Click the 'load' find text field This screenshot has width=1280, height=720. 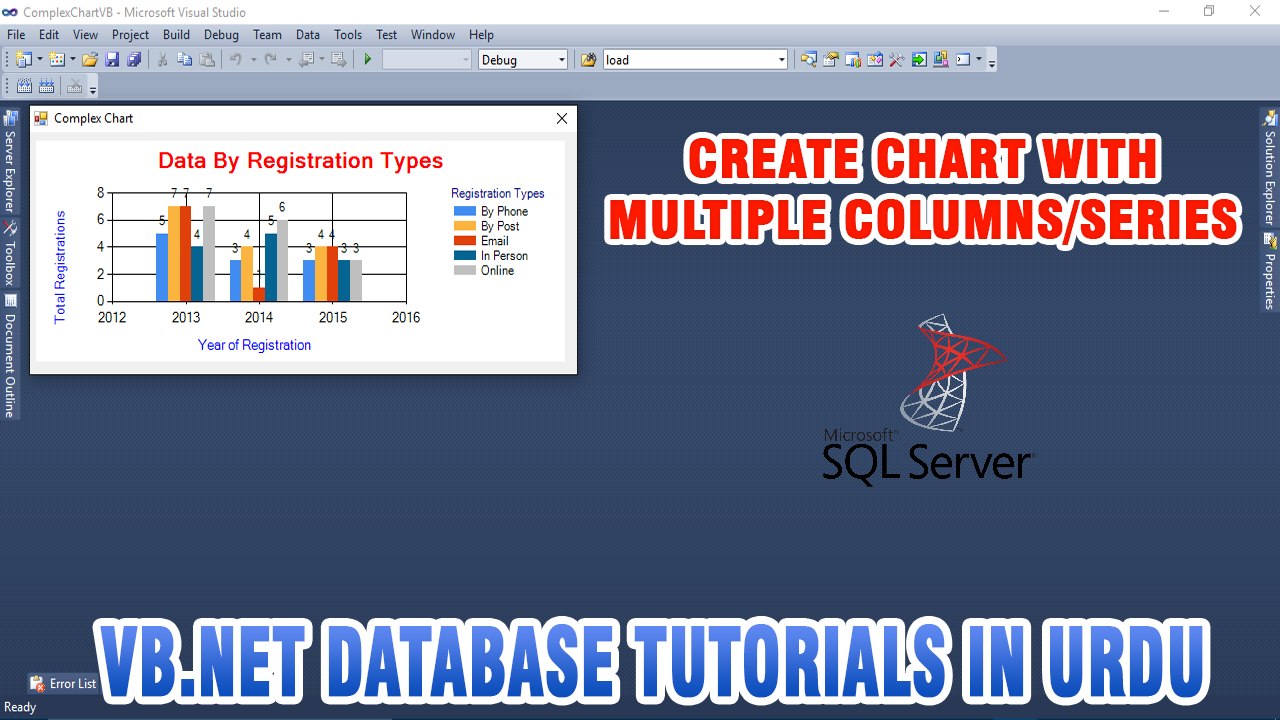coord(689,60)
